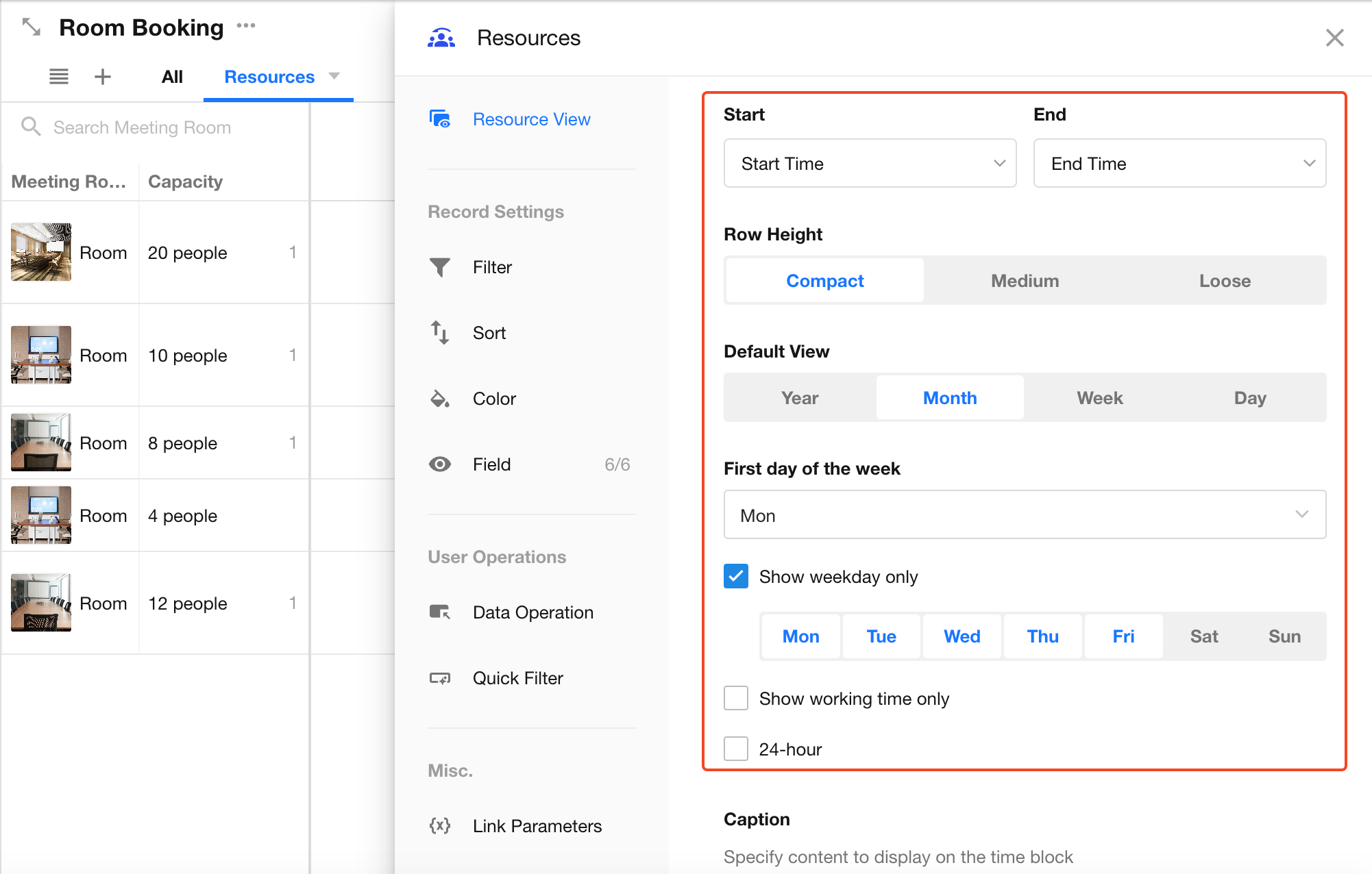Open the Start Time dropdown
The image size is (1372, 874).
(x=870, y=164)
